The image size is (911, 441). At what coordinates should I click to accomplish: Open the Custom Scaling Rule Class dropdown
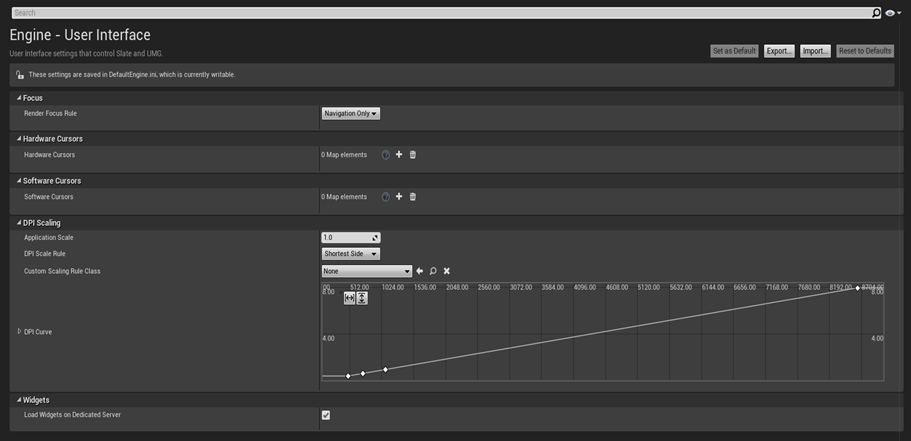click(x=367, y=271)
